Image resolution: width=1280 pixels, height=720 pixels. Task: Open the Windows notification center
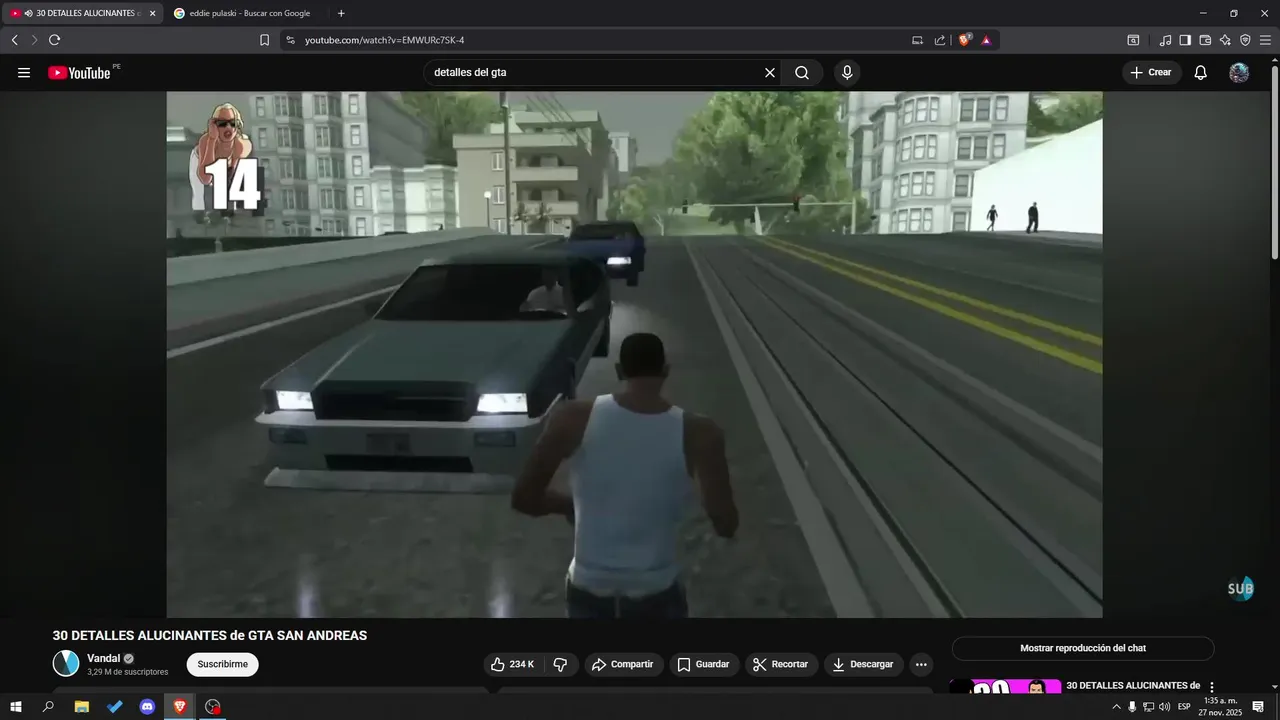point(1258,707)
